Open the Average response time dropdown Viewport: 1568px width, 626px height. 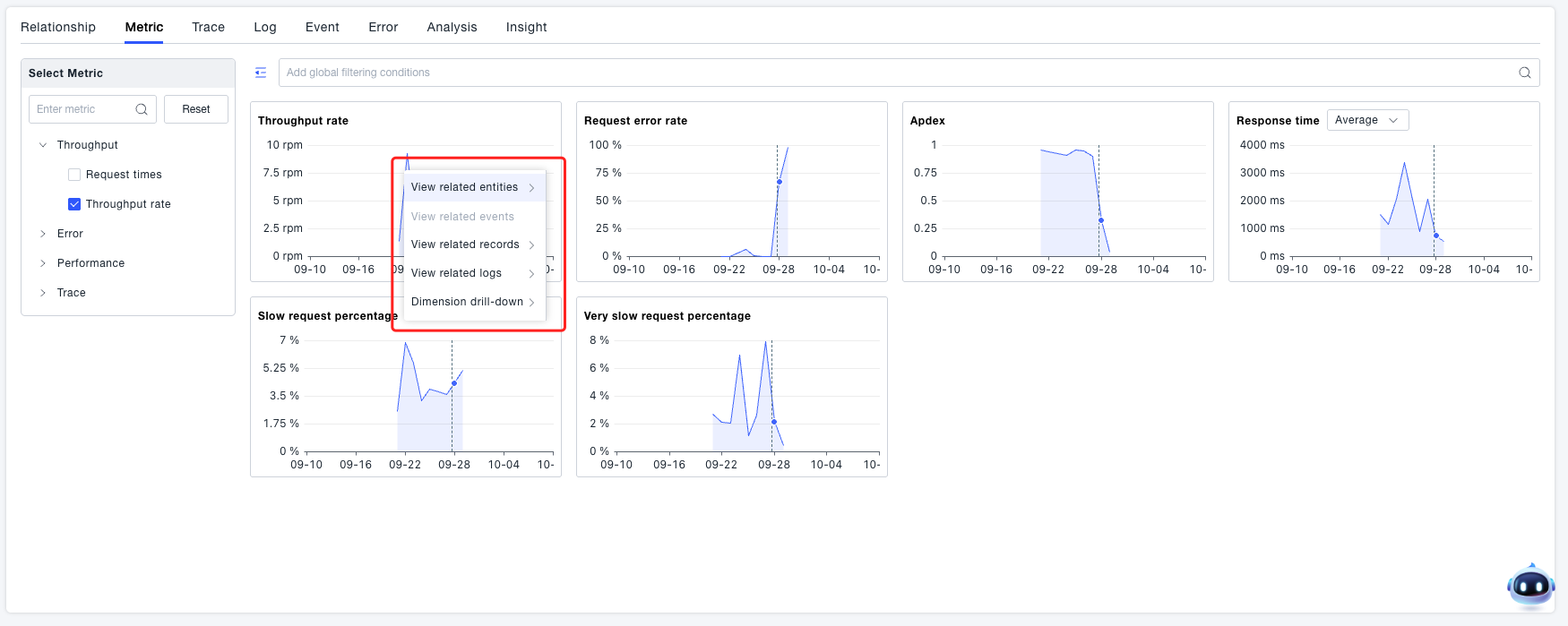pyautogui.click(x=1366, y=120)
